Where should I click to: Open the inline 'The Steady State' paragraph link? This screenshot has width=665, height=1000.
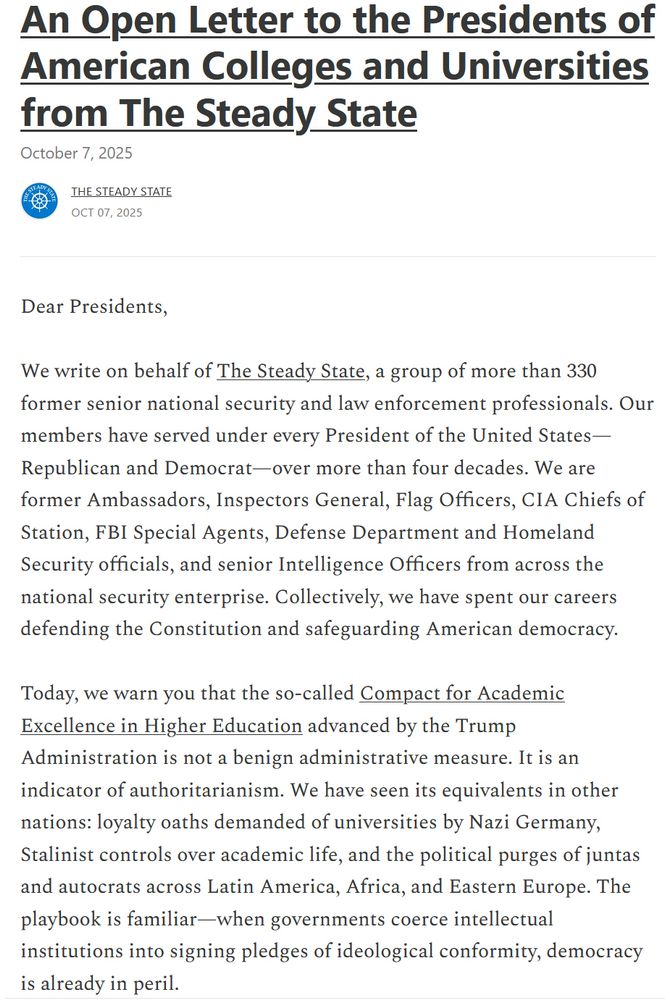[291, 371]
